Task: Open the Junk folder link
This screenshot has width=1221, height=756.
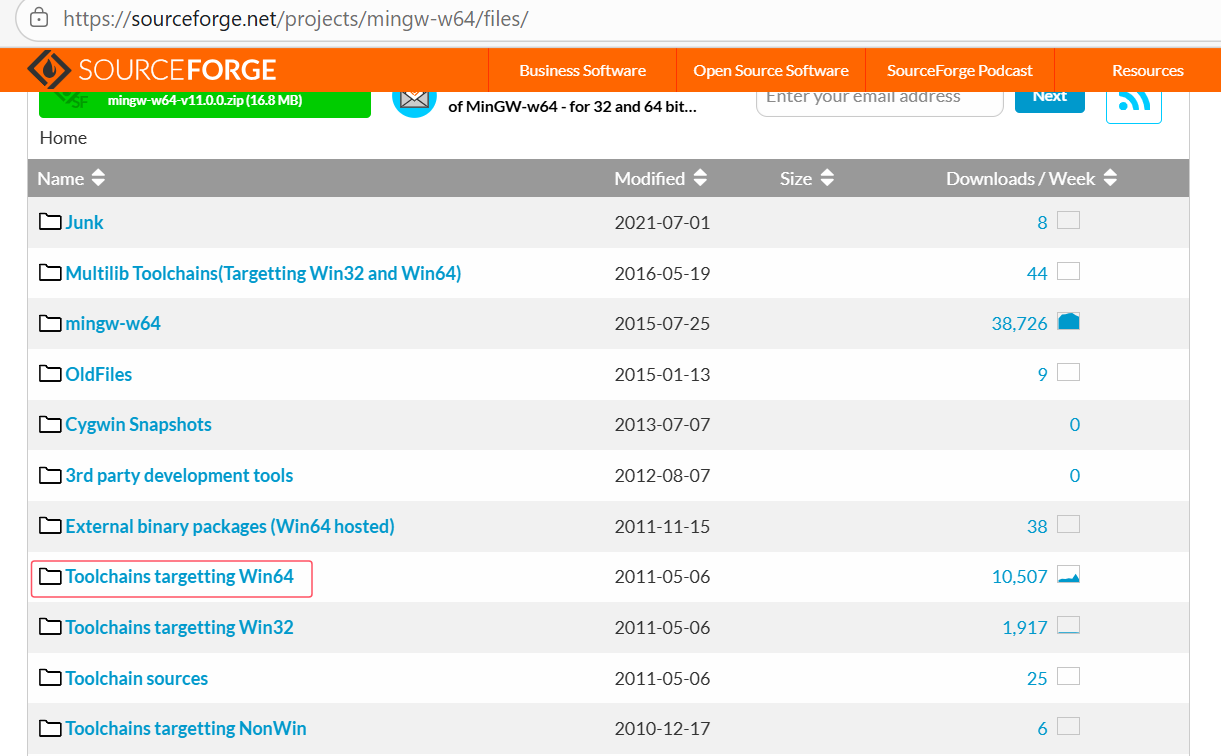Action: point(84,222)
